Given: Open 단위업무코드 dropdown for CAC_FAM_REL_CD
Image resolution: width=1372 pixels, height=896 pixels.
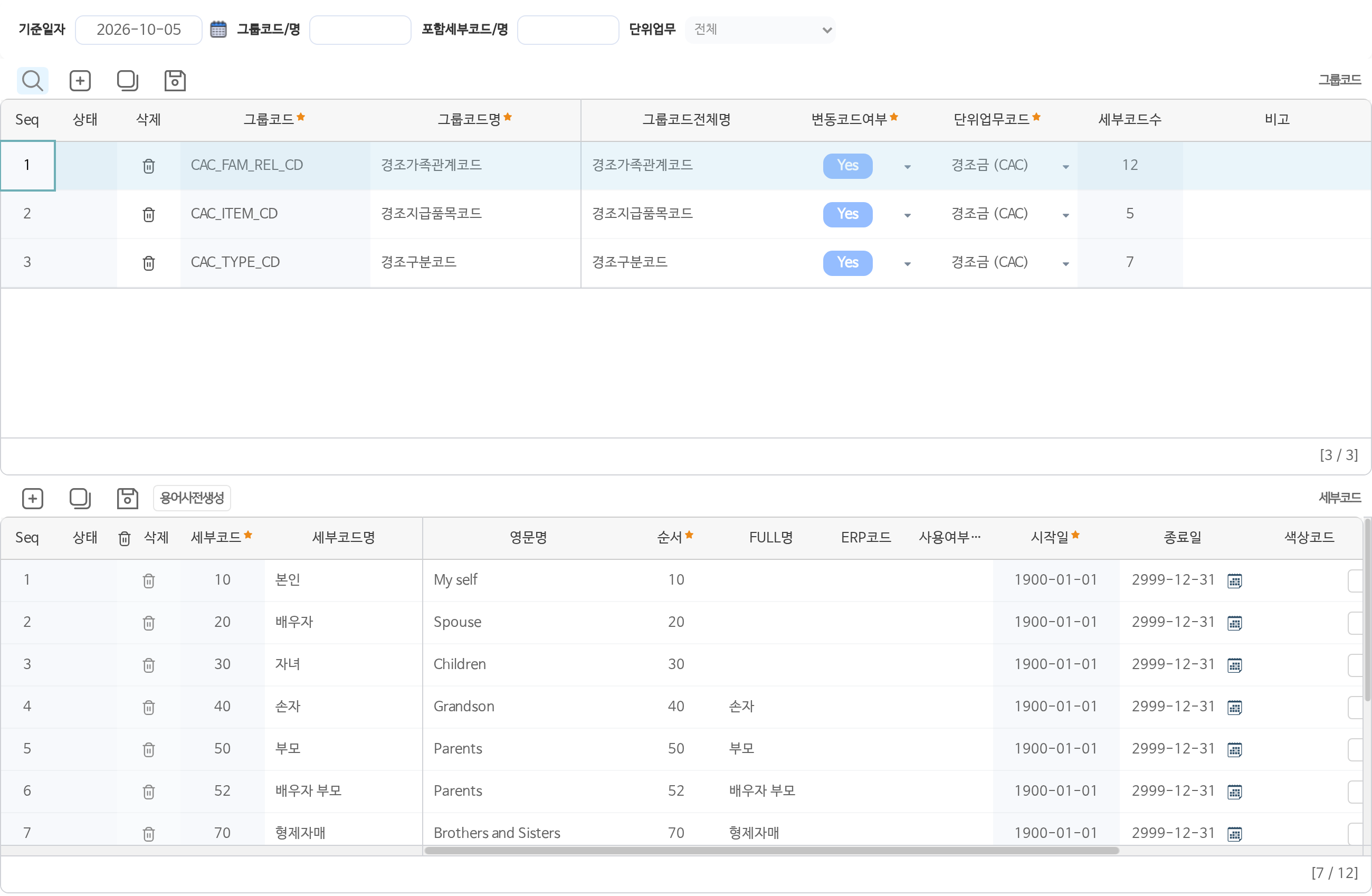Looking at the screenshot, I should 1066,167.
